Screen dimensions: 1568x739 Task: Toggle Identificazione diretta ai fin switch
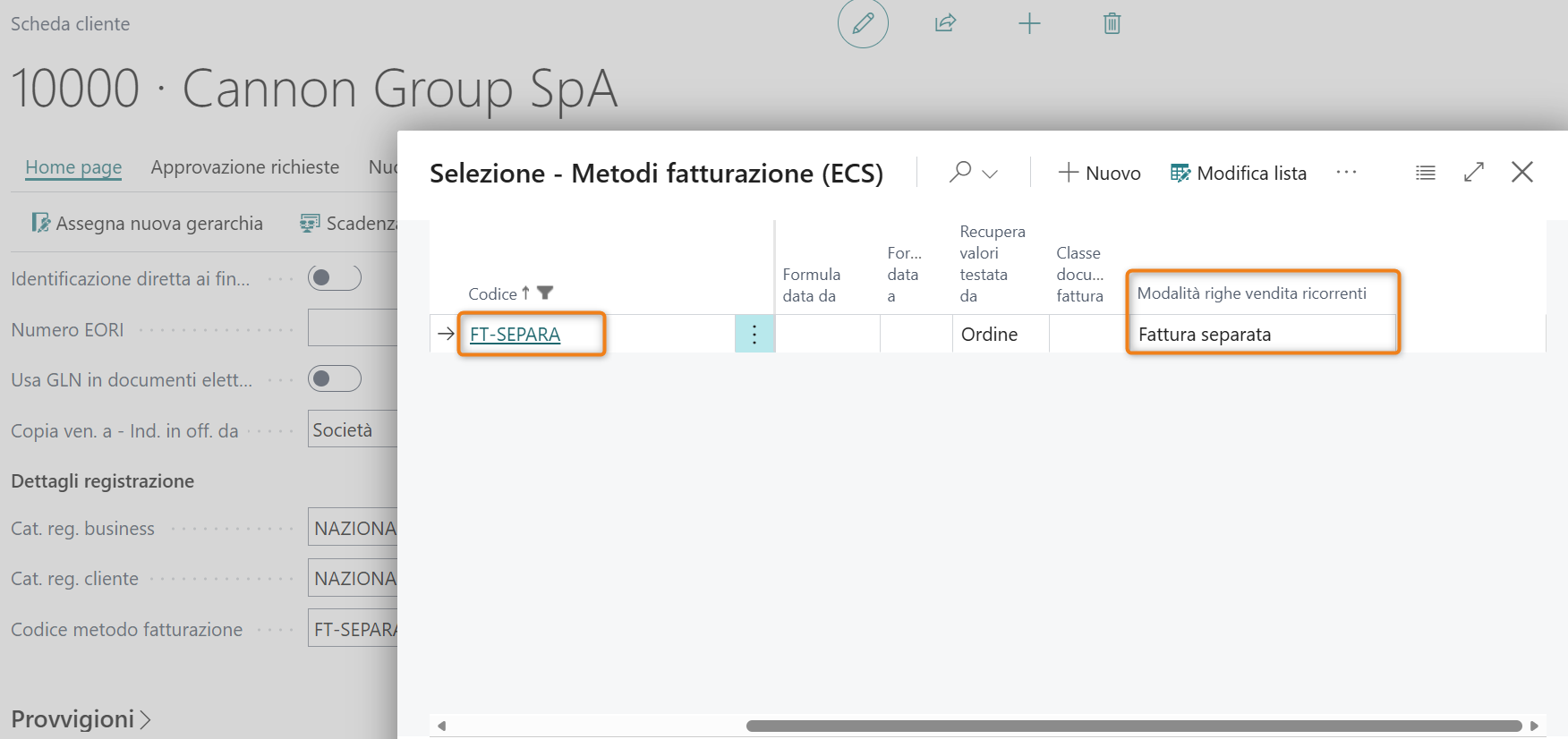(335, 278)
